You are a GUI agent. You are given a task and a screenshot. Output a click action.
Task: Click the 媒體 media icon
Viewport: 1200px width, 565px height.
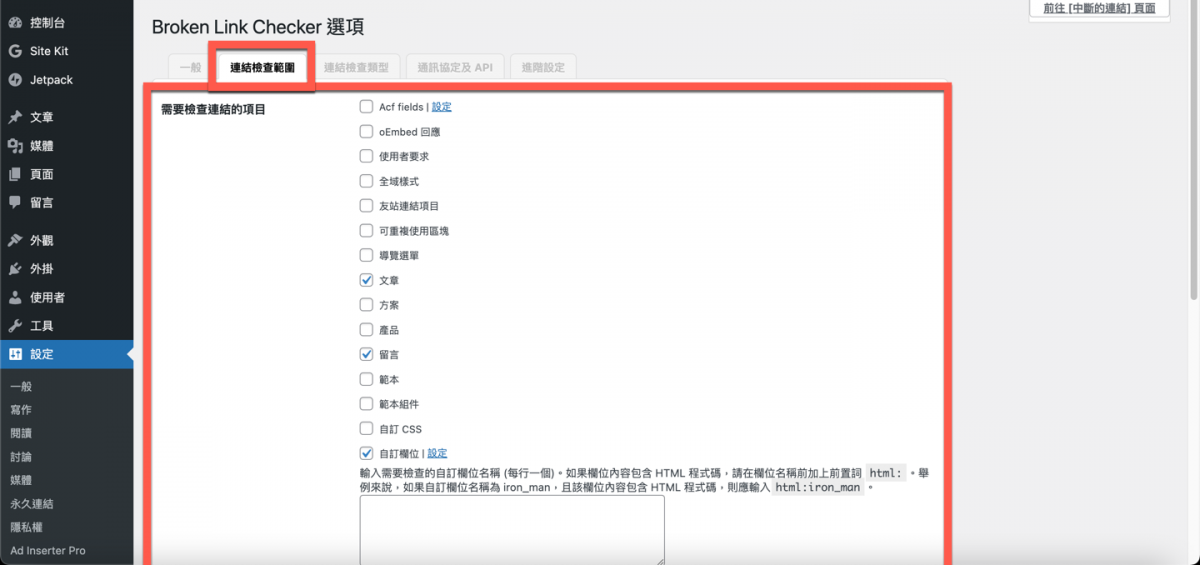pyautogui.click(x=15, y=146)
